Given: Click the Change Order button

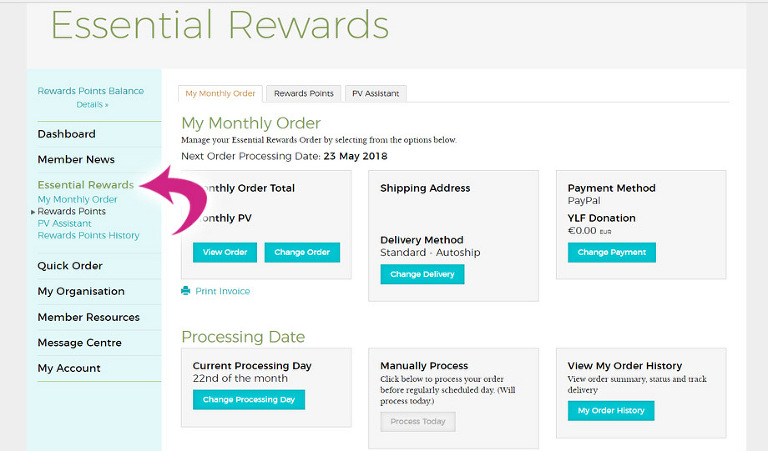Looking at the screenshot, I should 302,252.
